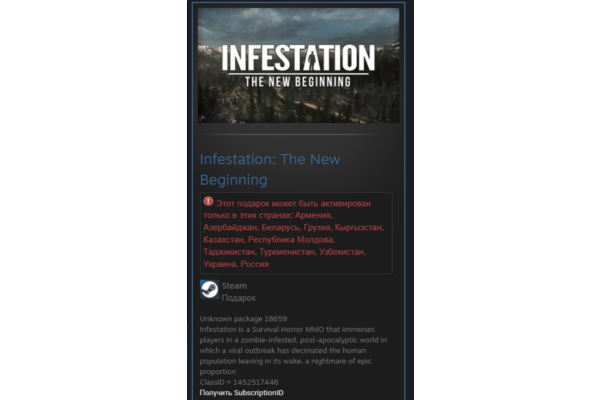Click the 'ClassID = 1452517446' text

239,382
